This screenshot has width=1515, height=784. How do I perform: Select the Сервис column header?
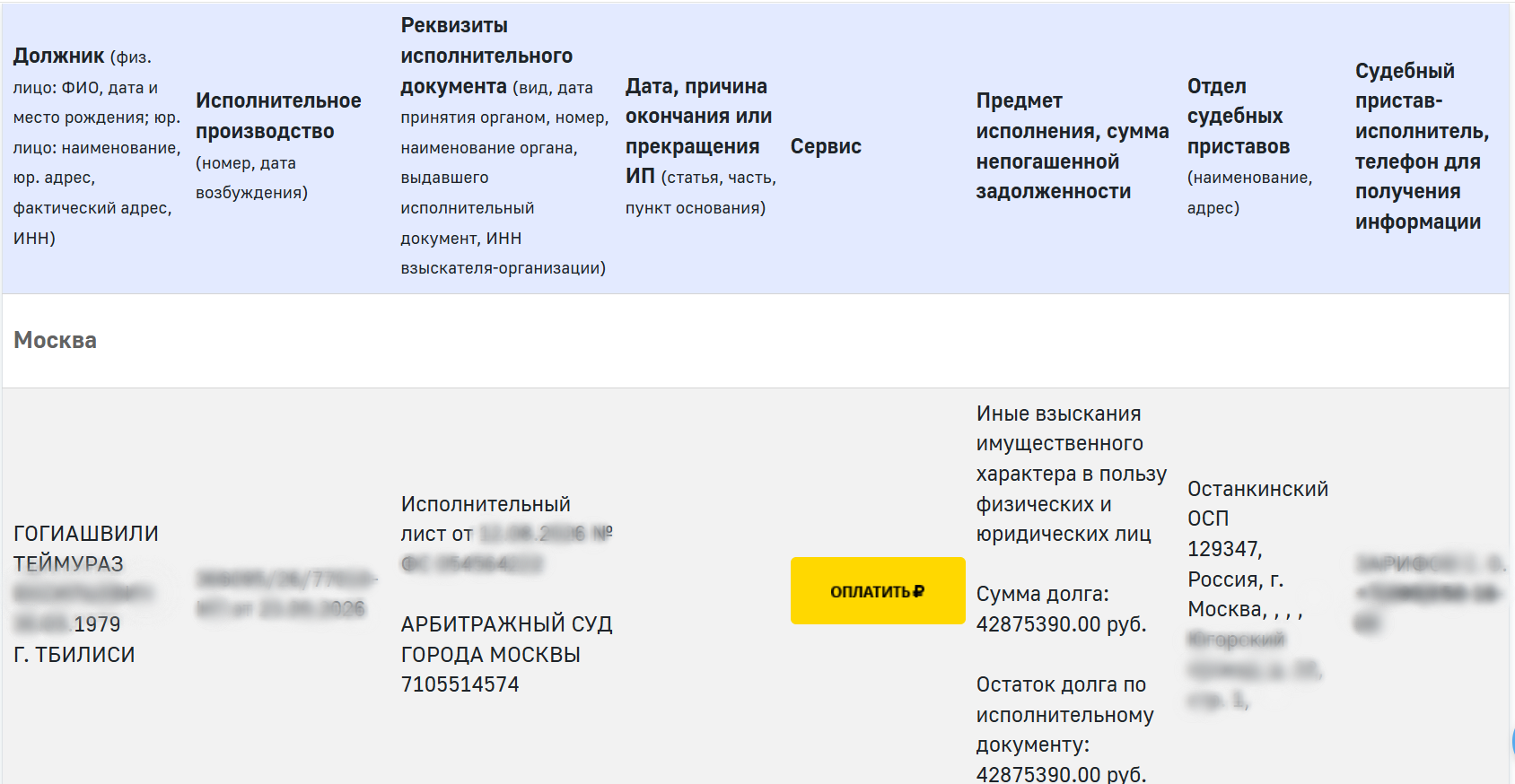coord(826,146)
